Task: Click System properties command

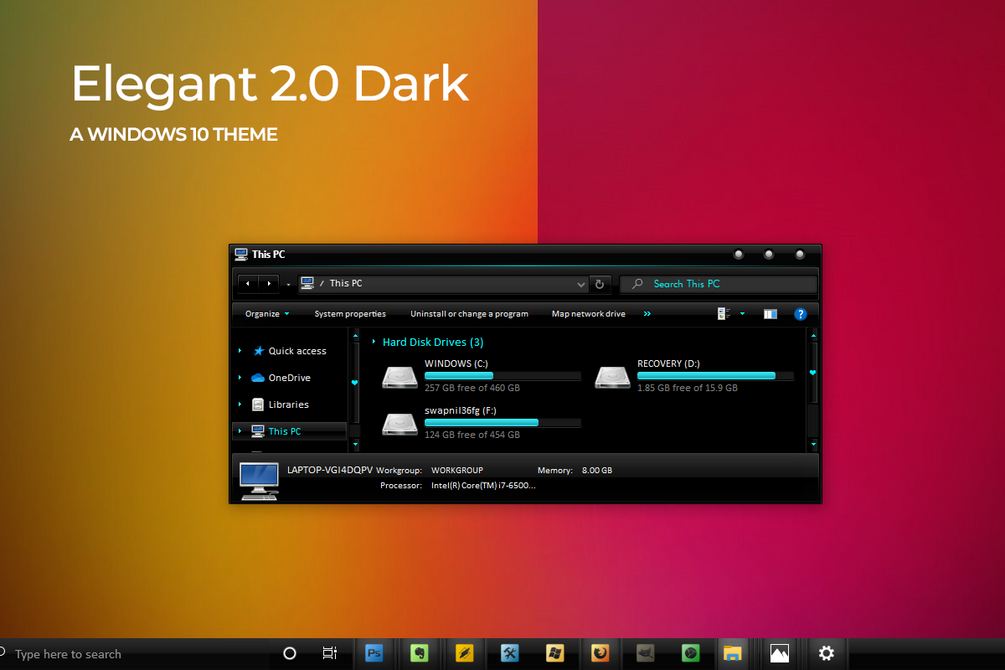Action: 350,314
